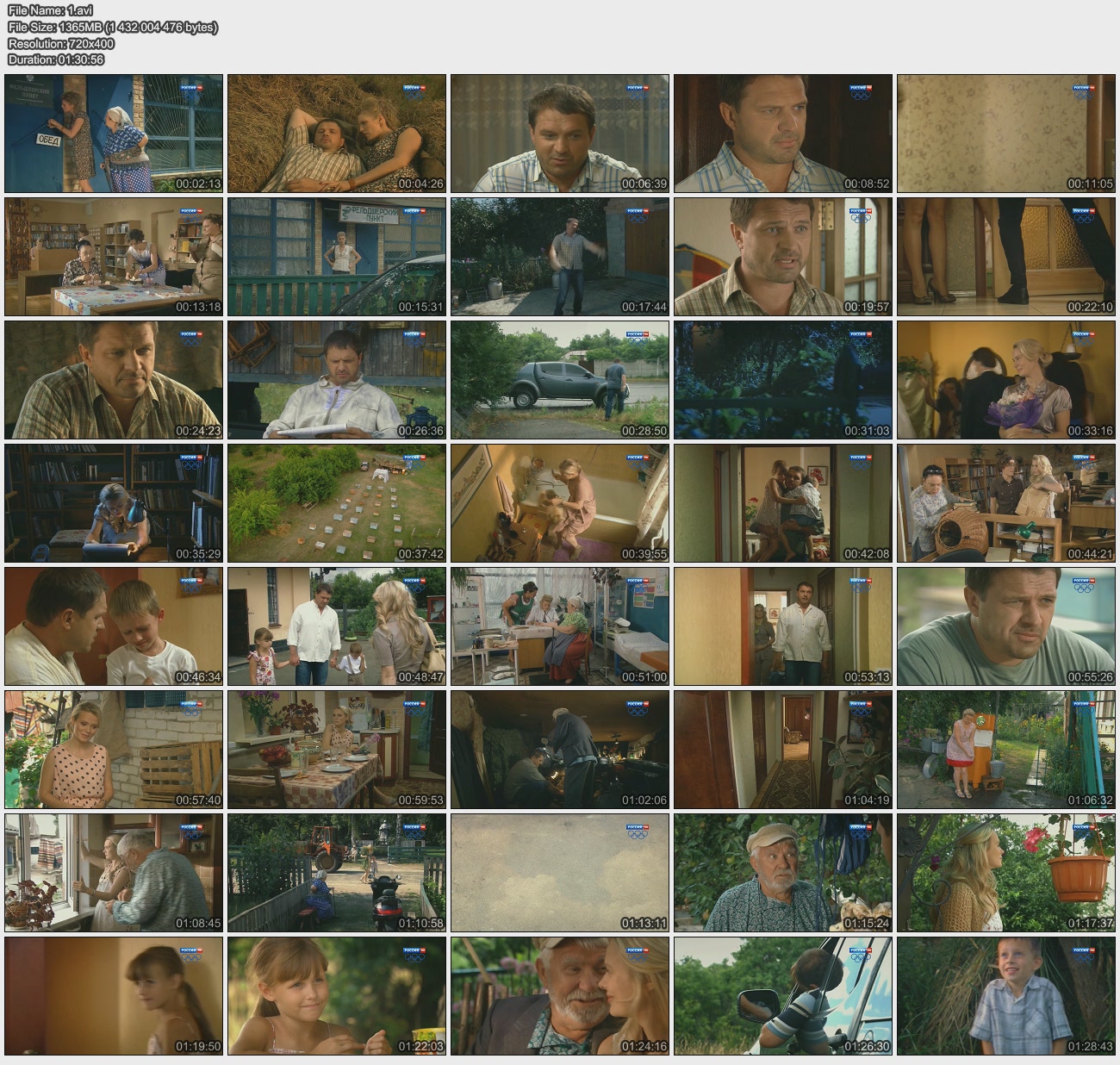Click the smiling girl thumbnail at 01:22:03
The width and height of the screenshot is (1120, 1065).
tap(337, 996)
